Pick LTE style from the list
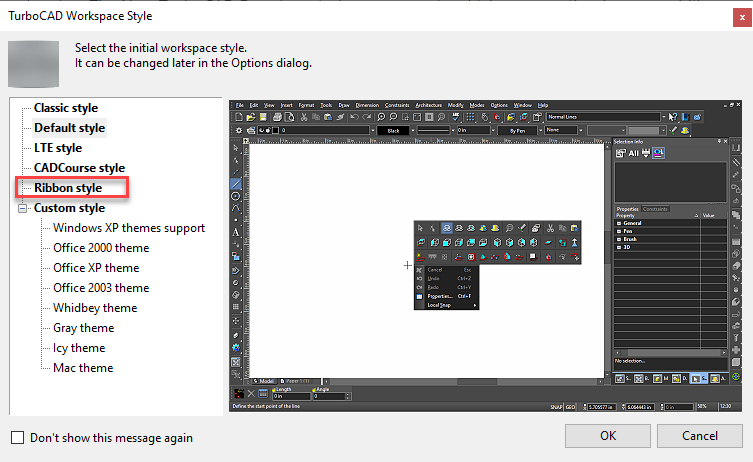This screenshot has width=753, height=462. (58, 148)
